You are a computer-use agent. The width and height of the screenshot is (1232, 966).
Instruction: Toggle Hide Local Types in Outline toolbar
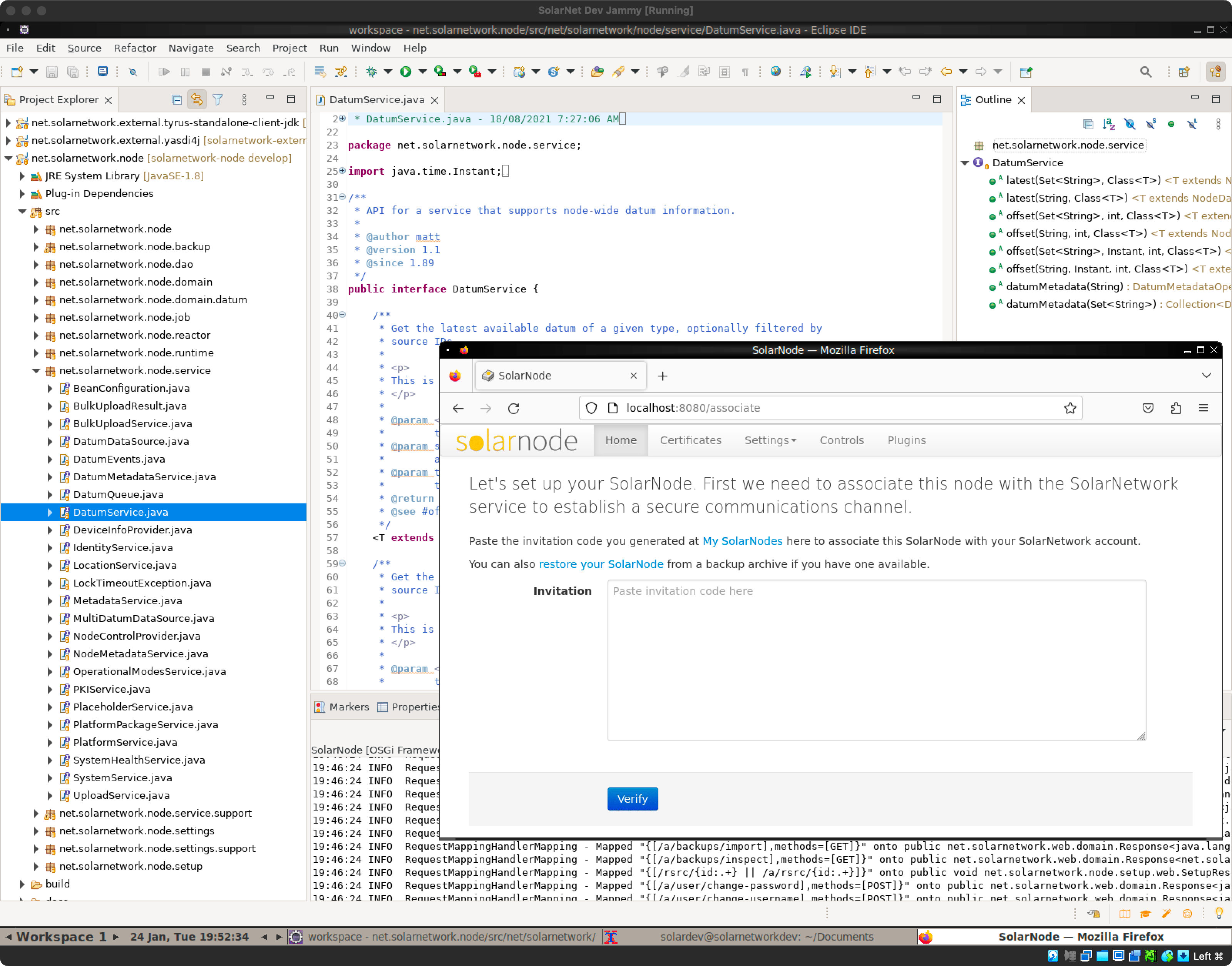[1192, 124]
